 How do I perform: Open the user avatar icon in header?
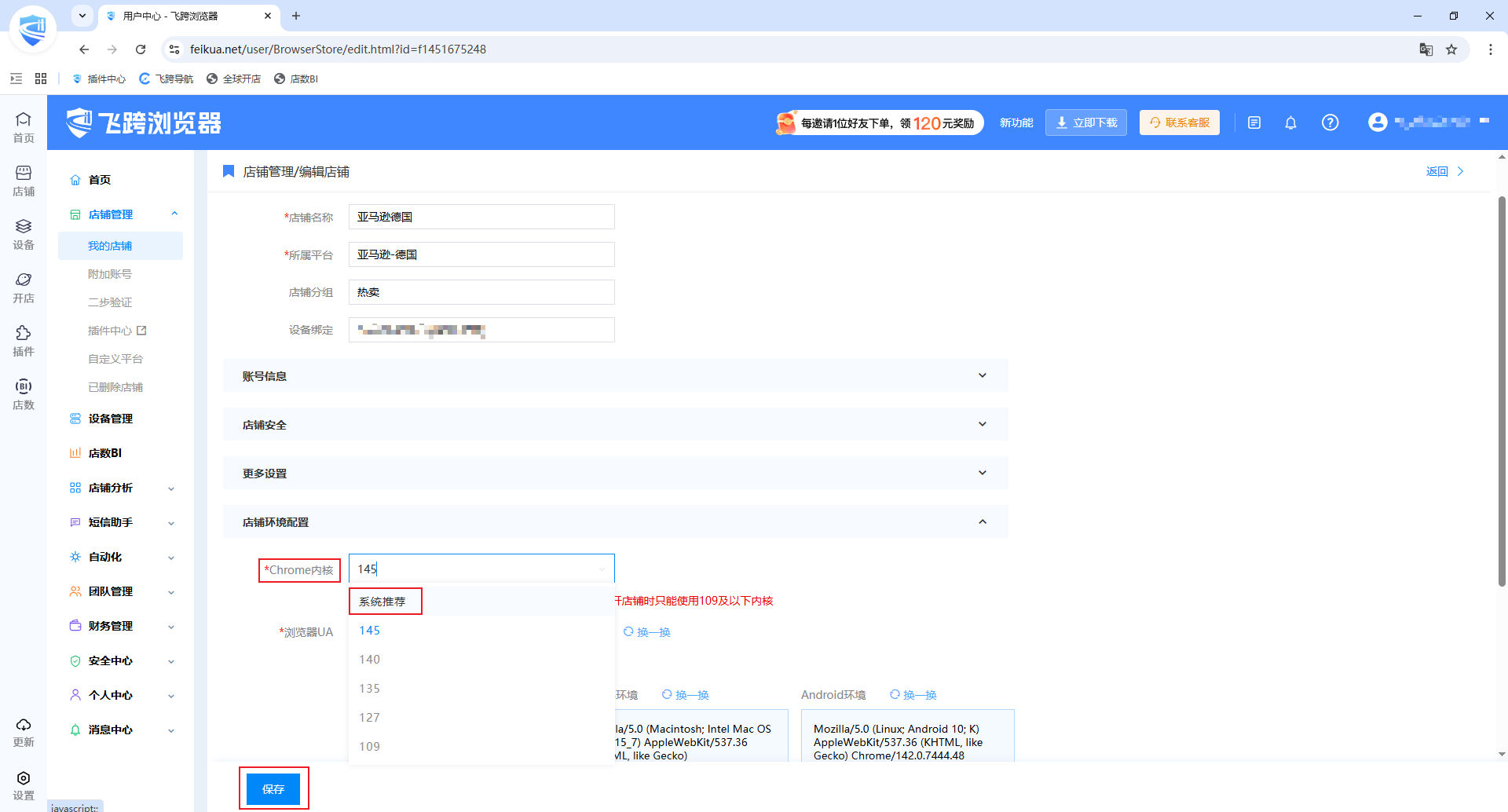click(x=1378, y=123)
